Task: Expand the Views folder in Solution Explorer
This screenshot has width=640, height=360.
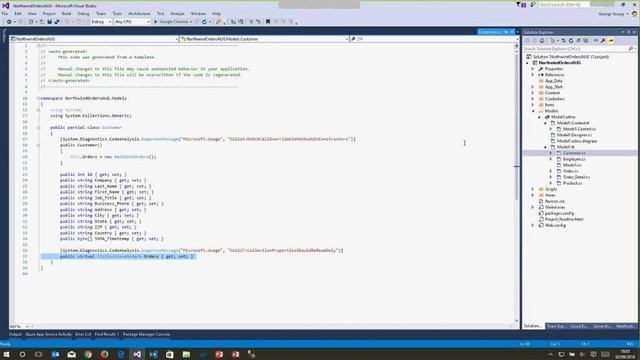Action: click(x=533, y=195)
